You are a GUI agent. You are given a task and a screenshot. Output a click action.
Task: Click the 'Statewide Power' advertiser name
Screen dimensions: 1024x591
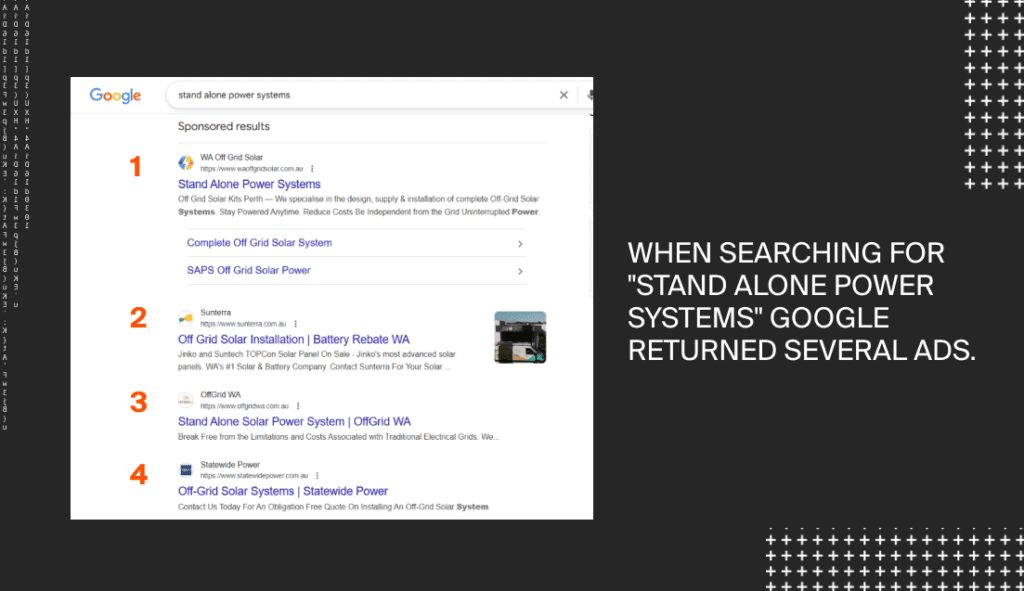pos(230,465)
